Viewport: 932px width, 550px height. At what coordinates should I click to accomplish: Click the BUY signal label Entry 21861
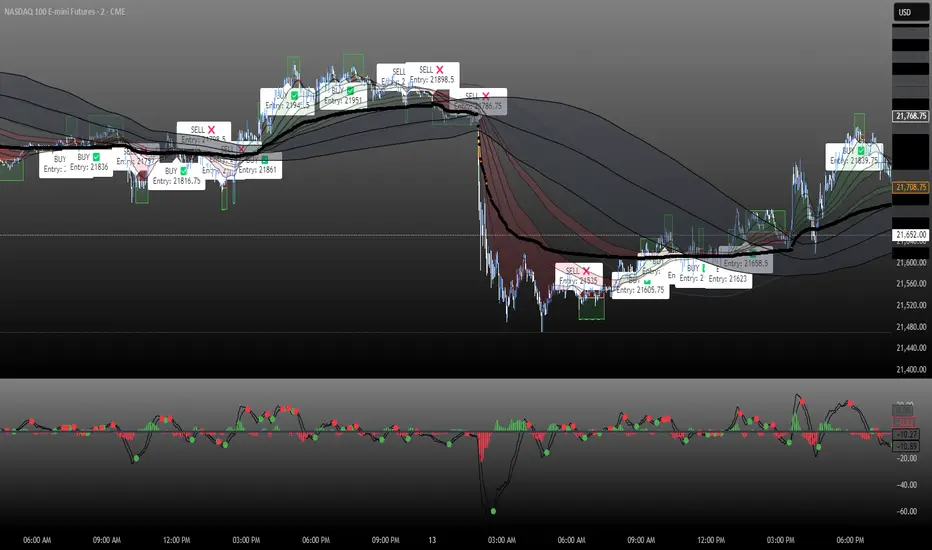point(258,165)
